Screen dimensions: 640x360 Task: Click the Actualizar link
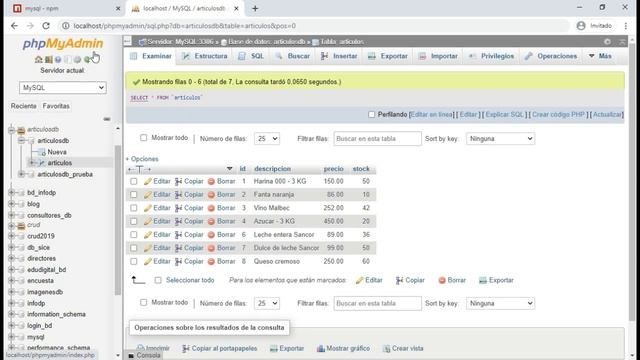point(607,115)
